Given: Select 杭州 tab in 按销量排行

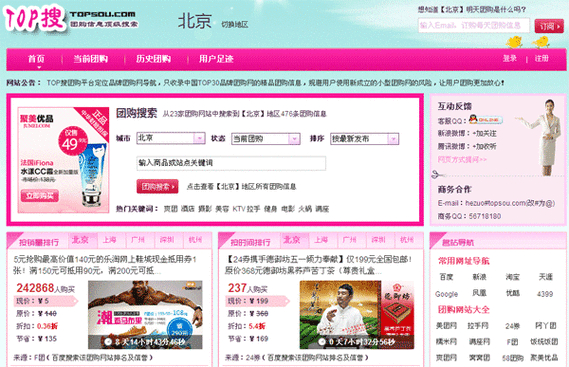Looking at the screenshot, I should (195, 240).
